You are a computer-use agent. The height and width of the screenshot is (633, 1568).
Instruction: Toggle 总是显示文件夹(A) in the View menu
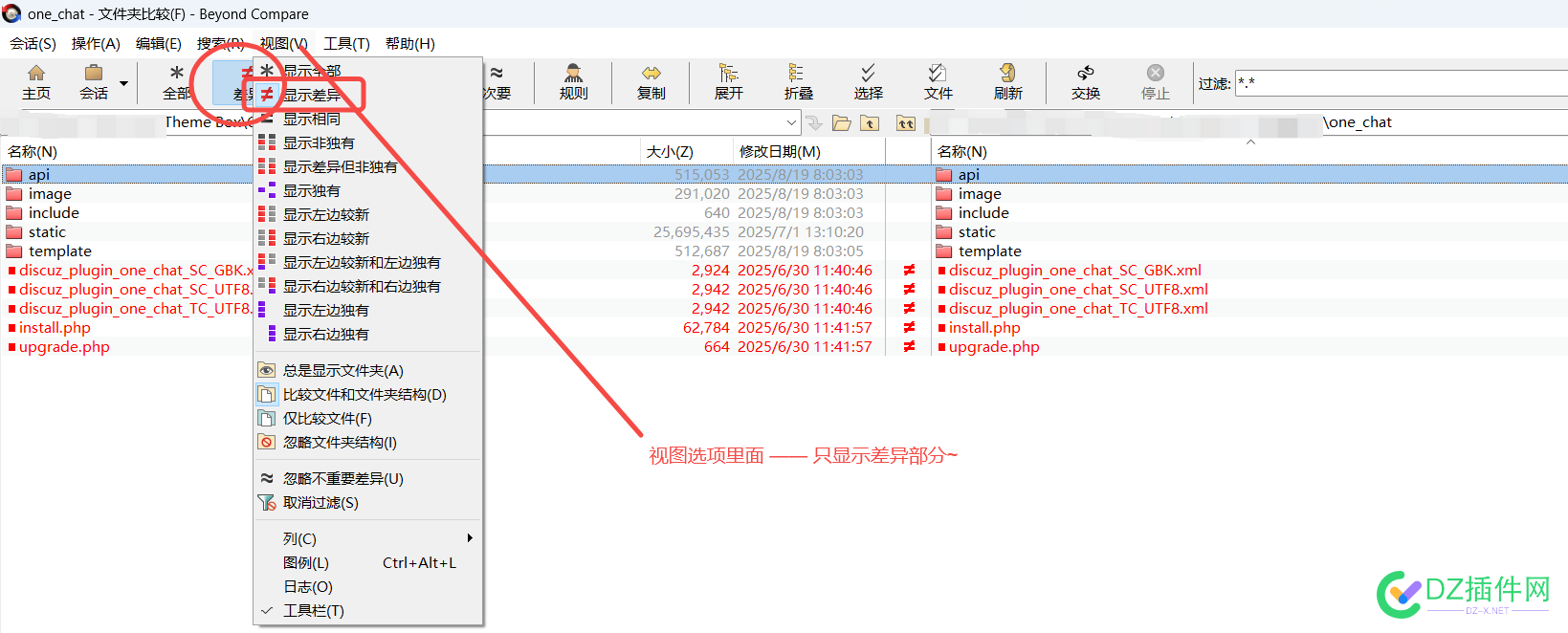click(x=342, y=370)
